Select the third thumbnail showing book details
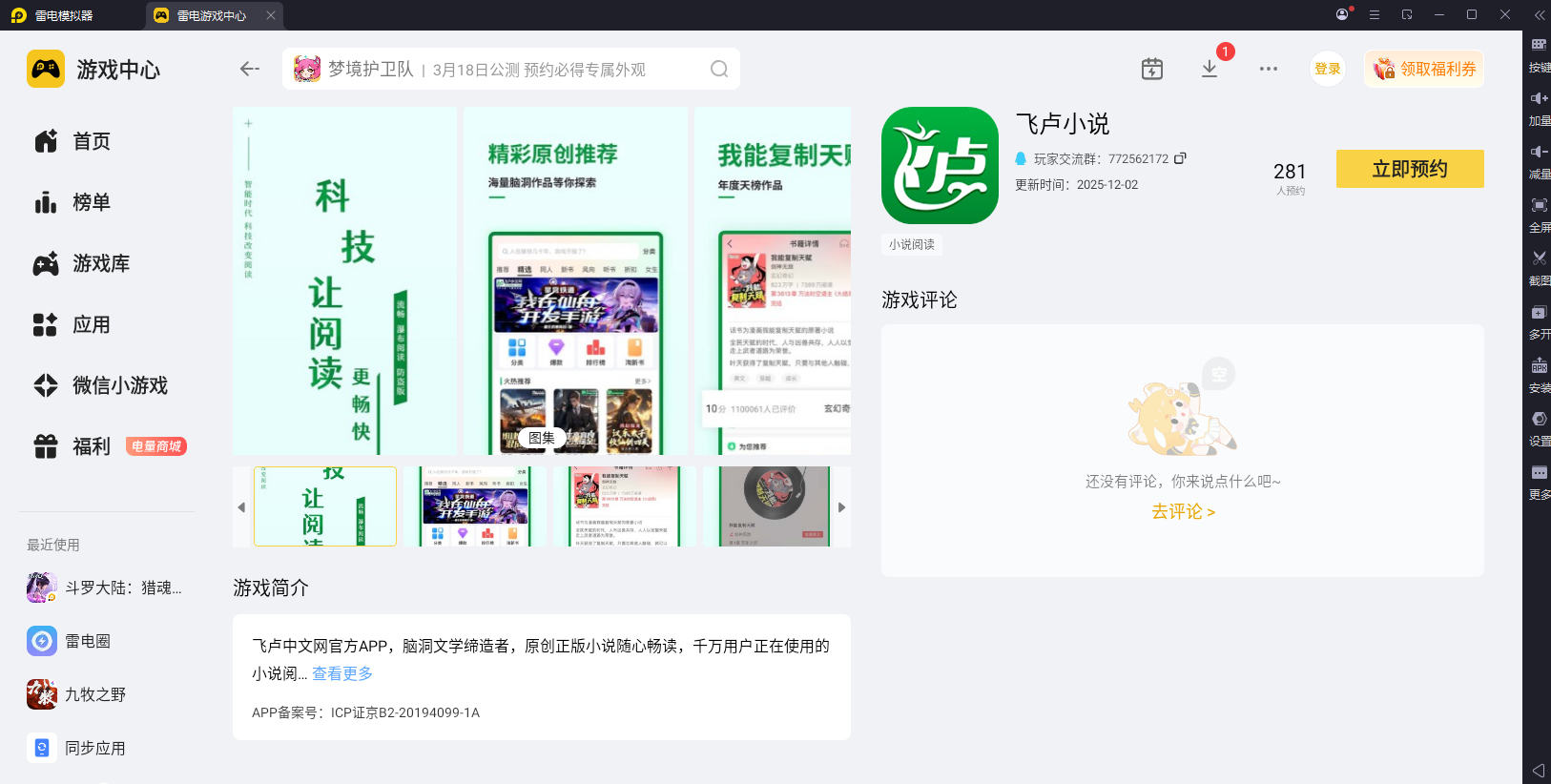 pos(626,506)
